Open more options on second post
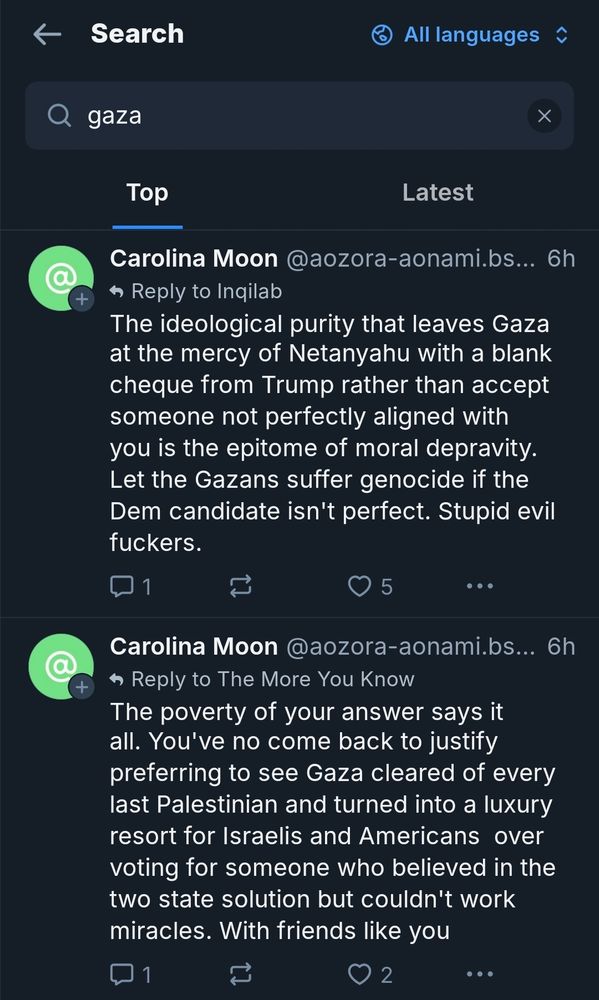 (480, 974)
